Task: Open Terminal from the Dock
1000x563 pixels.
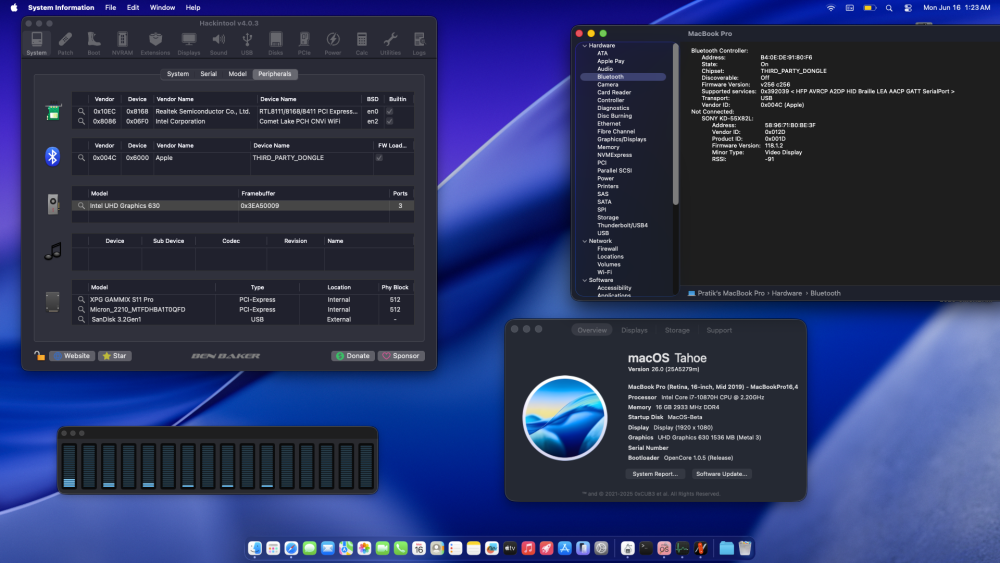Action: (646, 548)
